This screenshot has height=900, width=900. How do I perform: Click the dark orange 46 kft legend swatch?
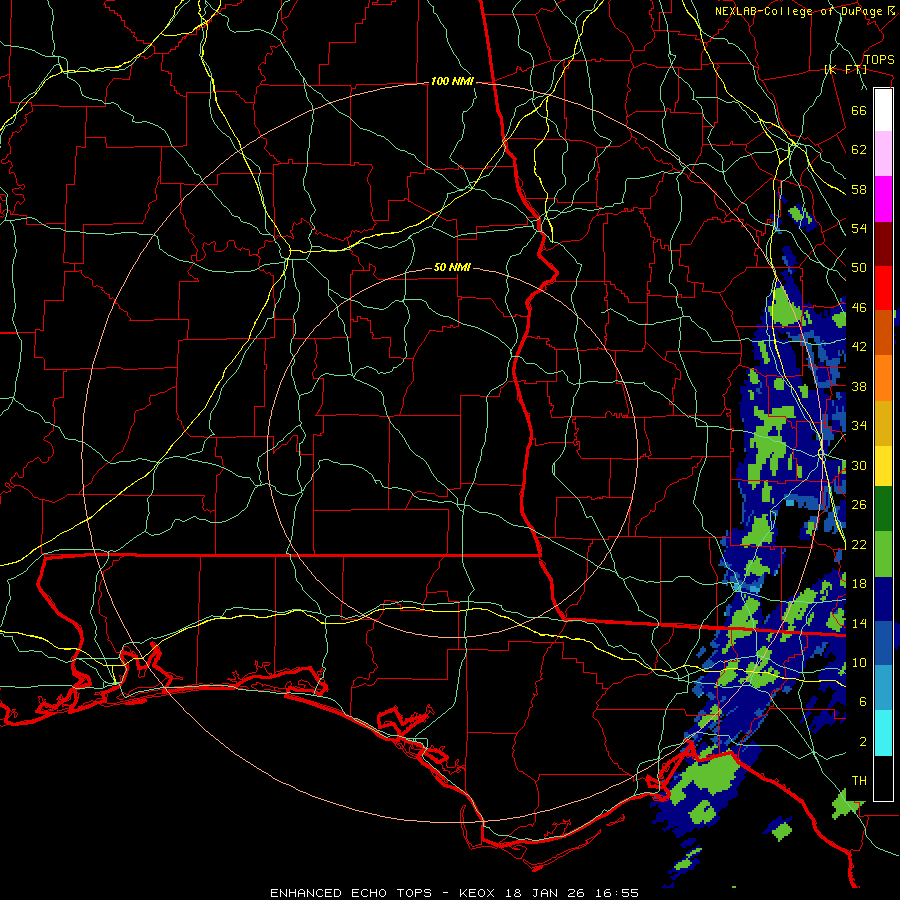(x=883, y=332)
